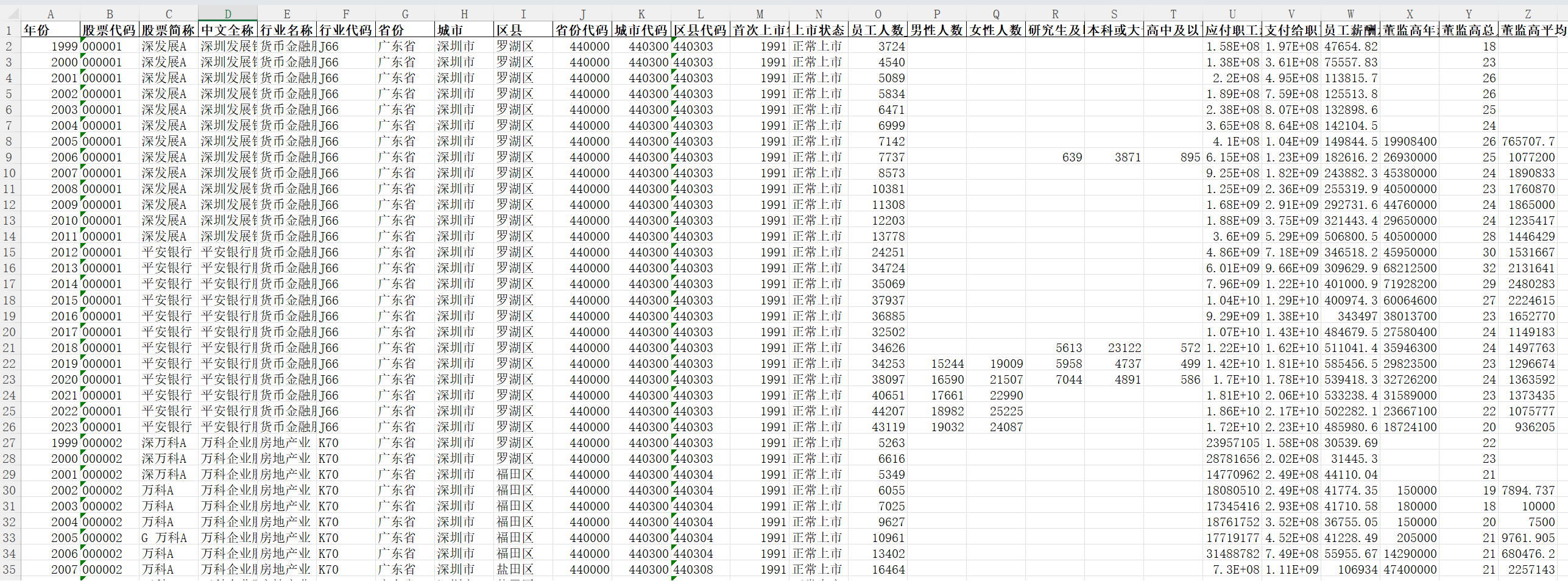
Task: Click the 股票代码 header cell
Action: (x=110, y=30)
